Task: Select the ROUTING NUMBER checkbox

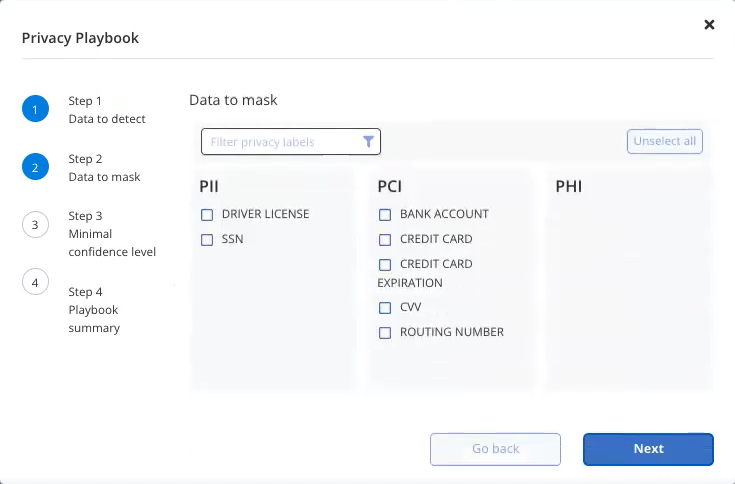Action: click(x=385, y=333)
